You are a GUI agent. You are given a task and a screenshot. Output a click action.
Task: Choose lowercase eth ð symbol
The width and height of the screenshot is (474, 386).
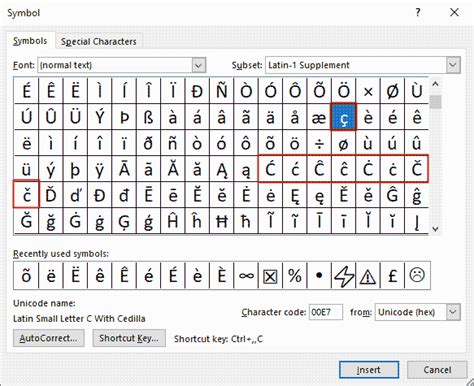point(149,143)
